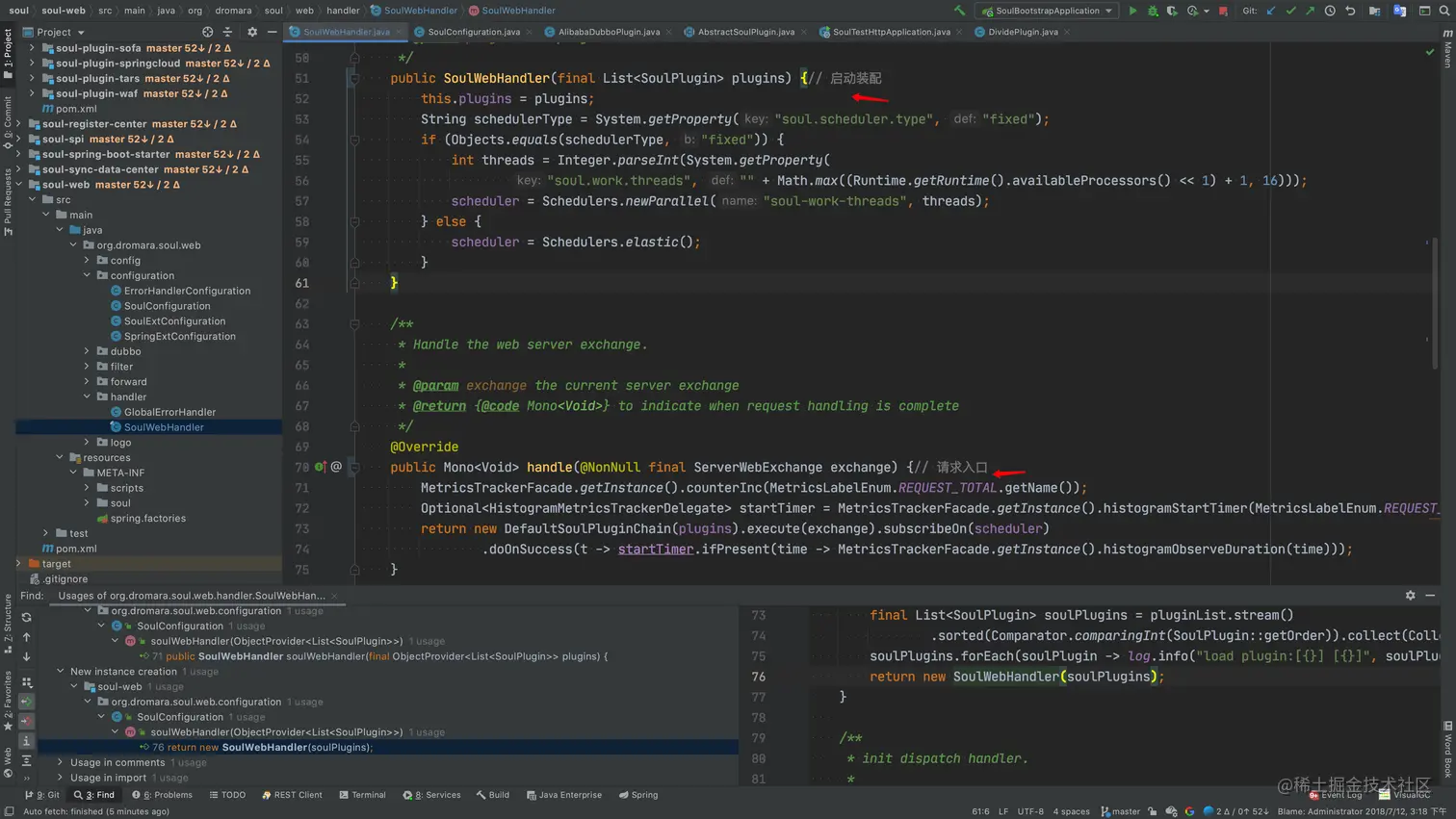Expand the 'Usage in comments' node
Viewport: 1456px width, 819px height.
[61, 762]
